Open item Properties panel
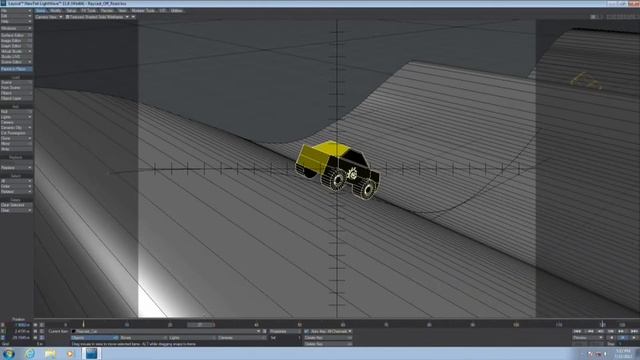The image size is (640, 360). (x=284, y=331)
